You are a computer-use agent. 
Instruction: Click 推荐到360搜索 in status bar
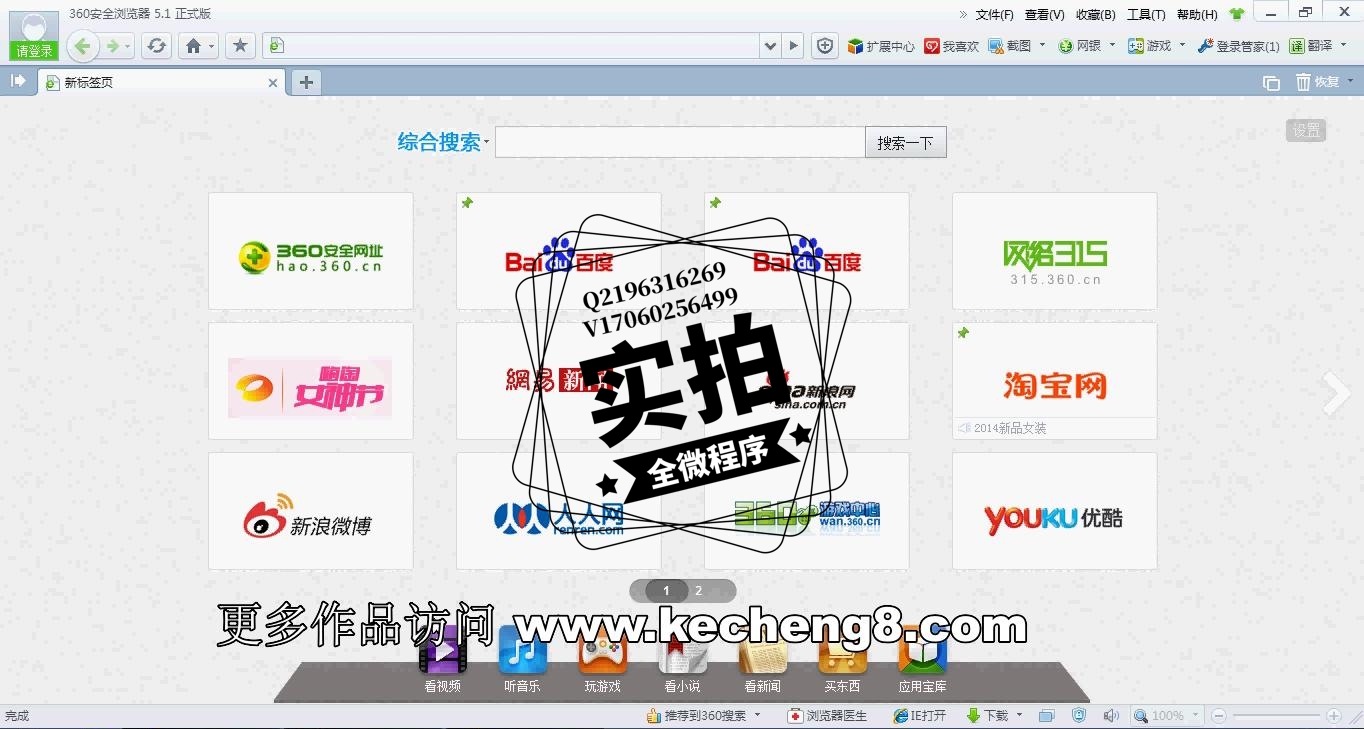tap(697, 716)
